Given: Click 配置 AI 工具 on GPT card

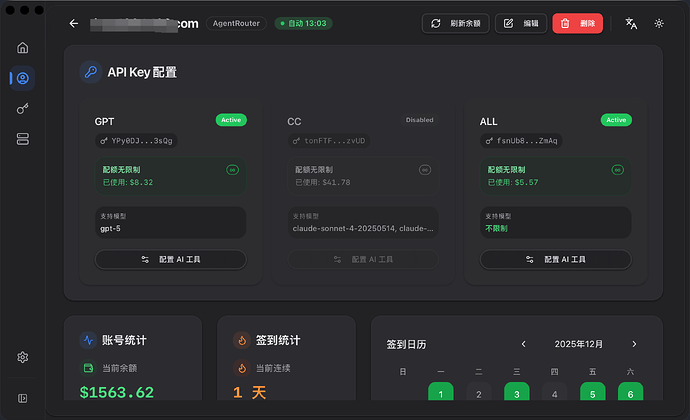Looking at the screenshot, I should pos(171,259).
